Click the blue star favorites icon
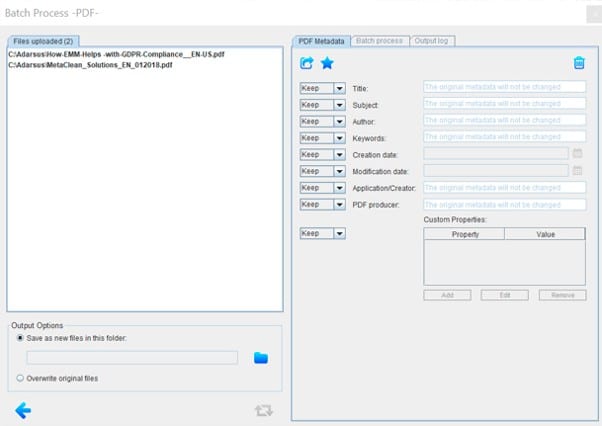The height and width of the screenshot is (426, 602). 327,63
